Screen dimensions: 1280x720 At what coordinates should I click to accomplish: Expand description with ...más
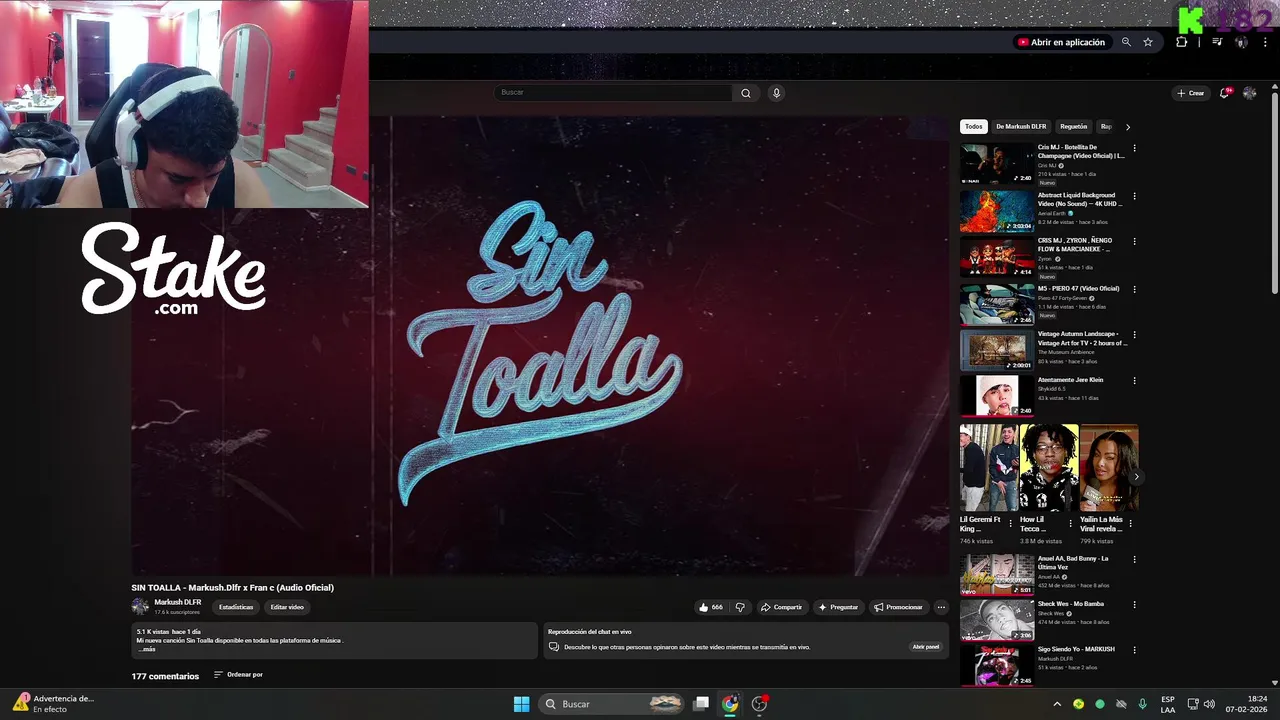[x=147, y=649]
